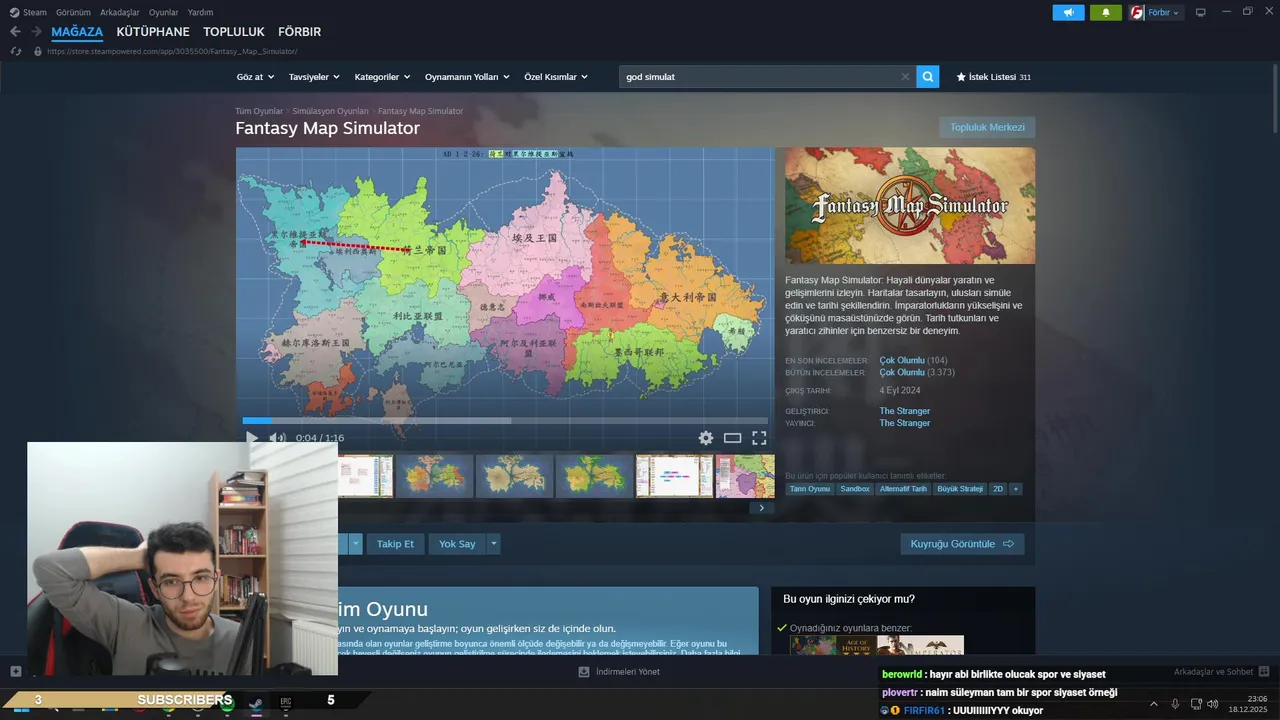Screen dimensions: 1280x720
Task: Click the add game plus icon
Action: (15, 671)
